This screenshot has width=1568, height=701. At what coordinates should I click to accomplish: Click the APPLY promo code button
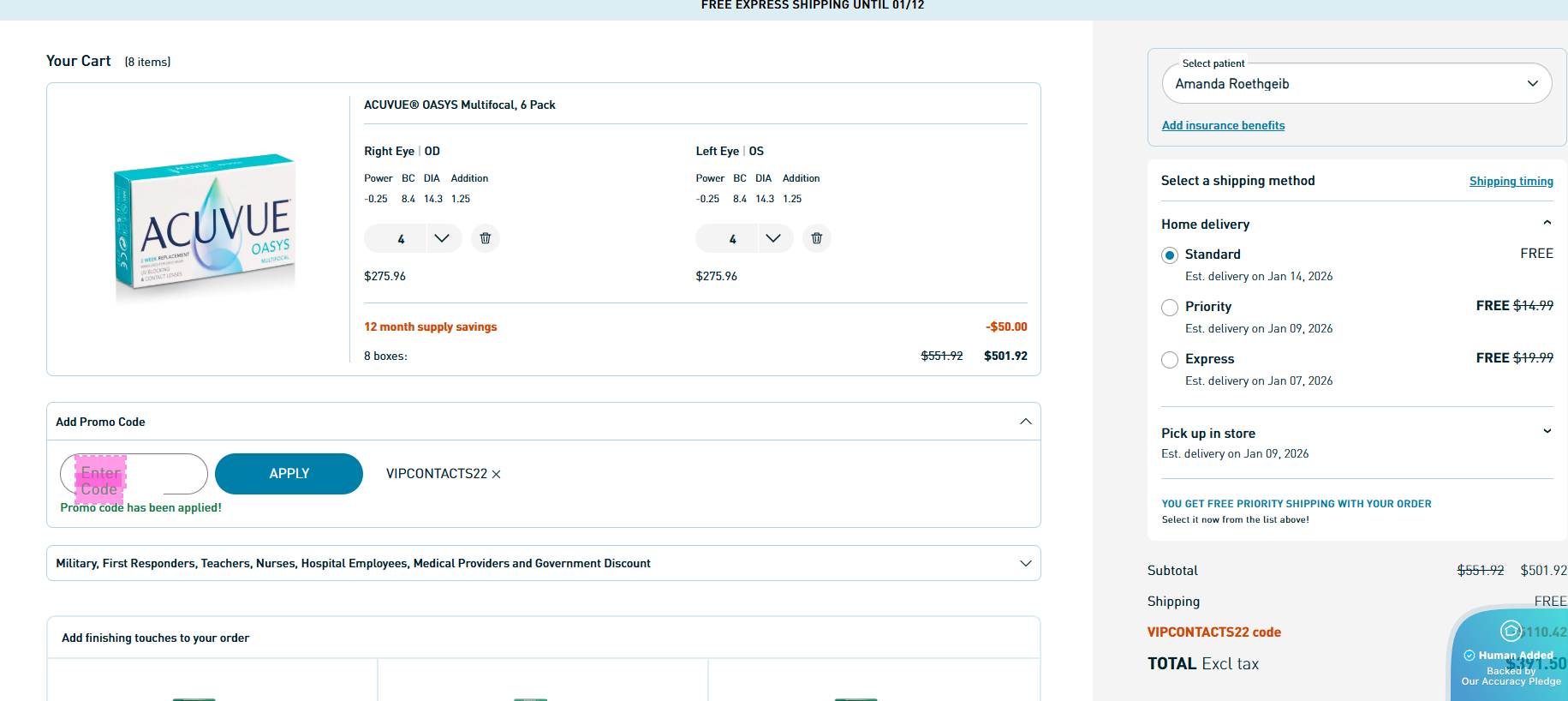(289, 474)
